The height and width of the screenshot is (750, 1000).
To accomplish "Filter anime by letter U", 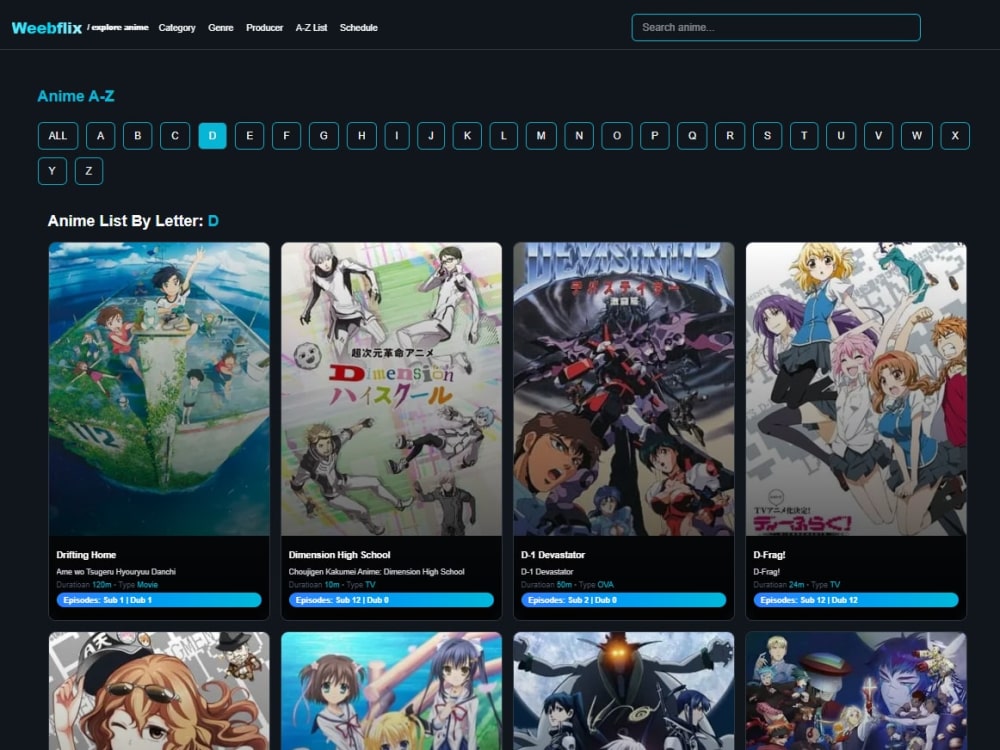I will click(841, 135).
